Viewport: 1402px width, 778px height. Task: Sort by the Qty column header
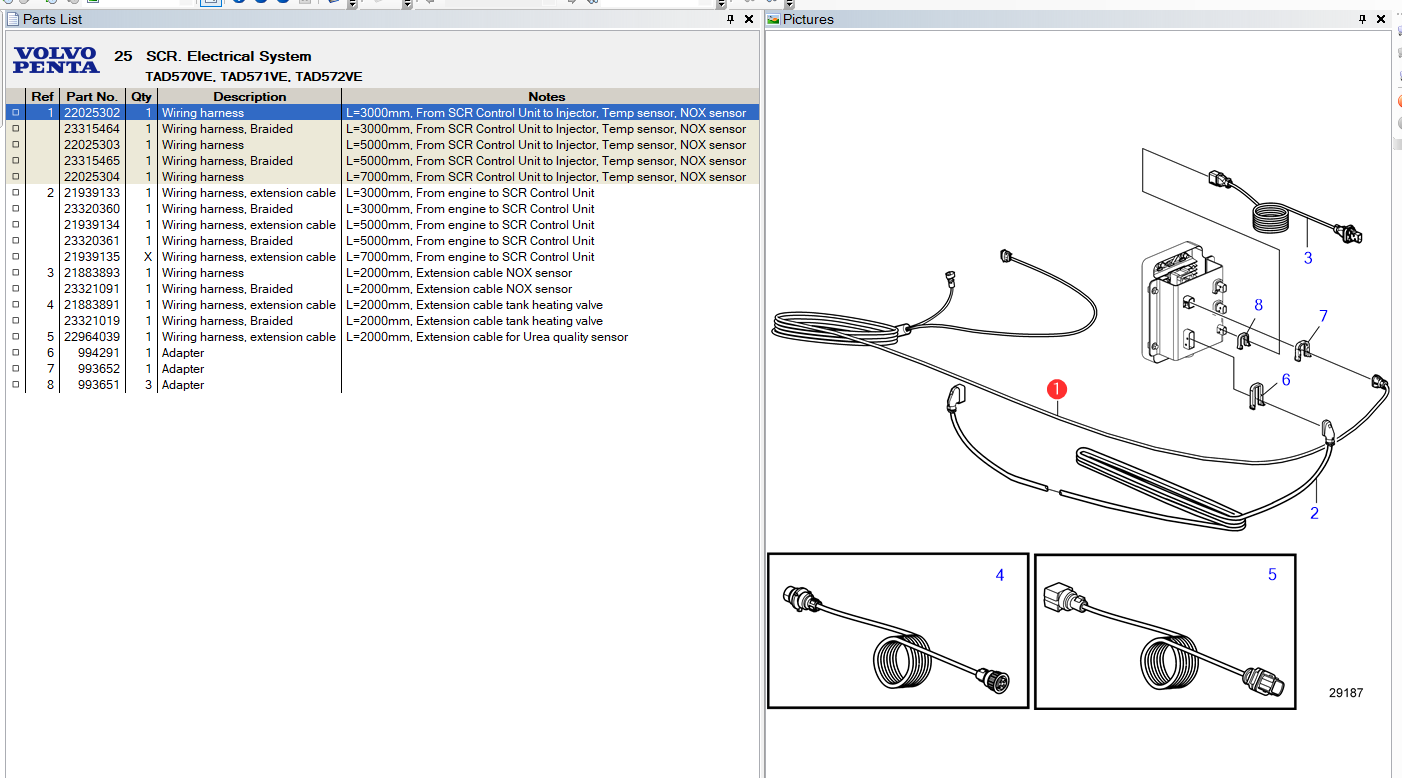tap(141, 97)
